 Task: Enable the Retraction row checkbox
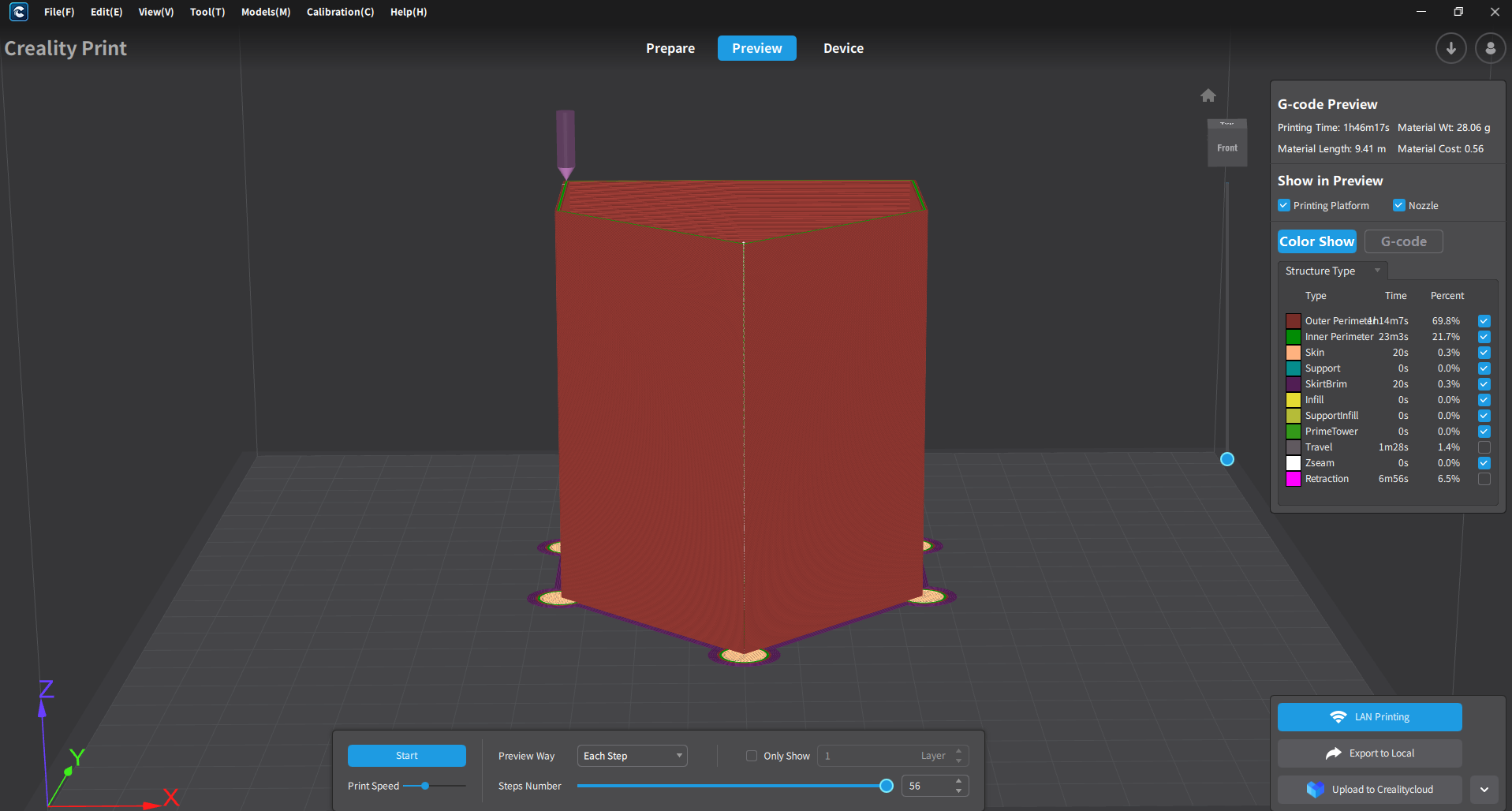tap(1484, 479)
